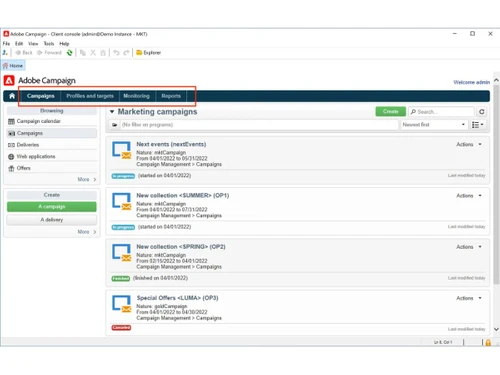This screenshot has width=500, height=375.
Task: Click the copy icon in toolbar
Action: pyautogui.click(x=83, y=53)
